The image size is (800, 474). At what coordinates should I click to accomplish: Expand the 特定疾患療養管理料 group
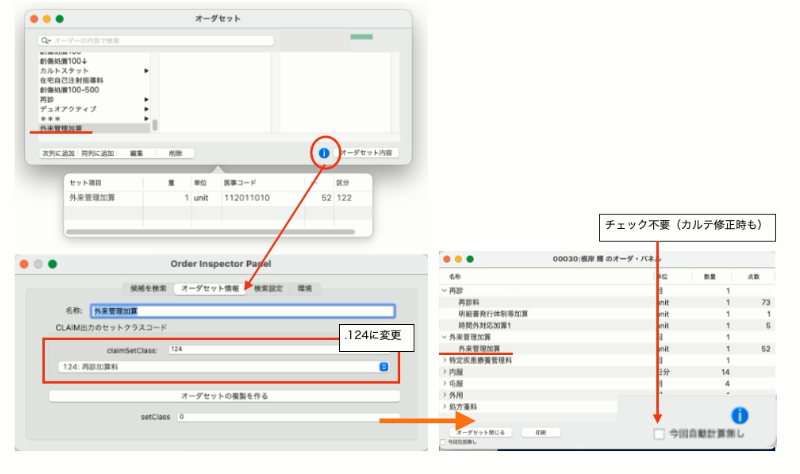coord(445,359)
